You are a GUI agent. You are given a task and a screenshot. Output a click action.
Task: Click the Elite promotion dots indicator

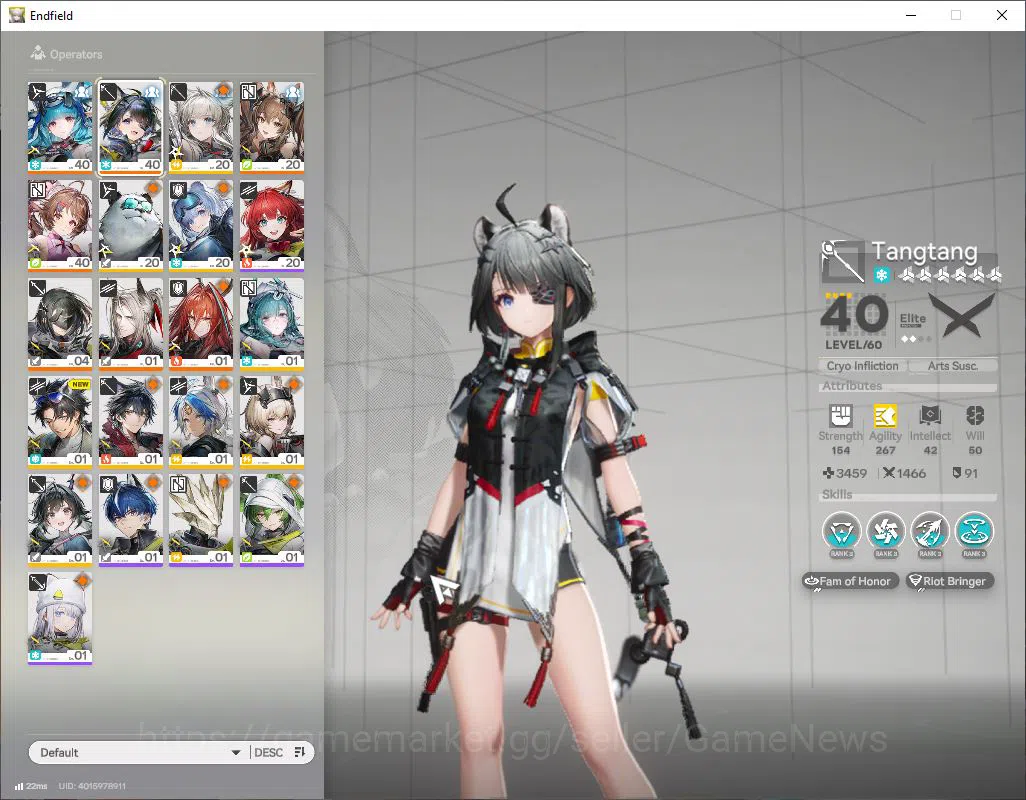[x=915, y=339]
